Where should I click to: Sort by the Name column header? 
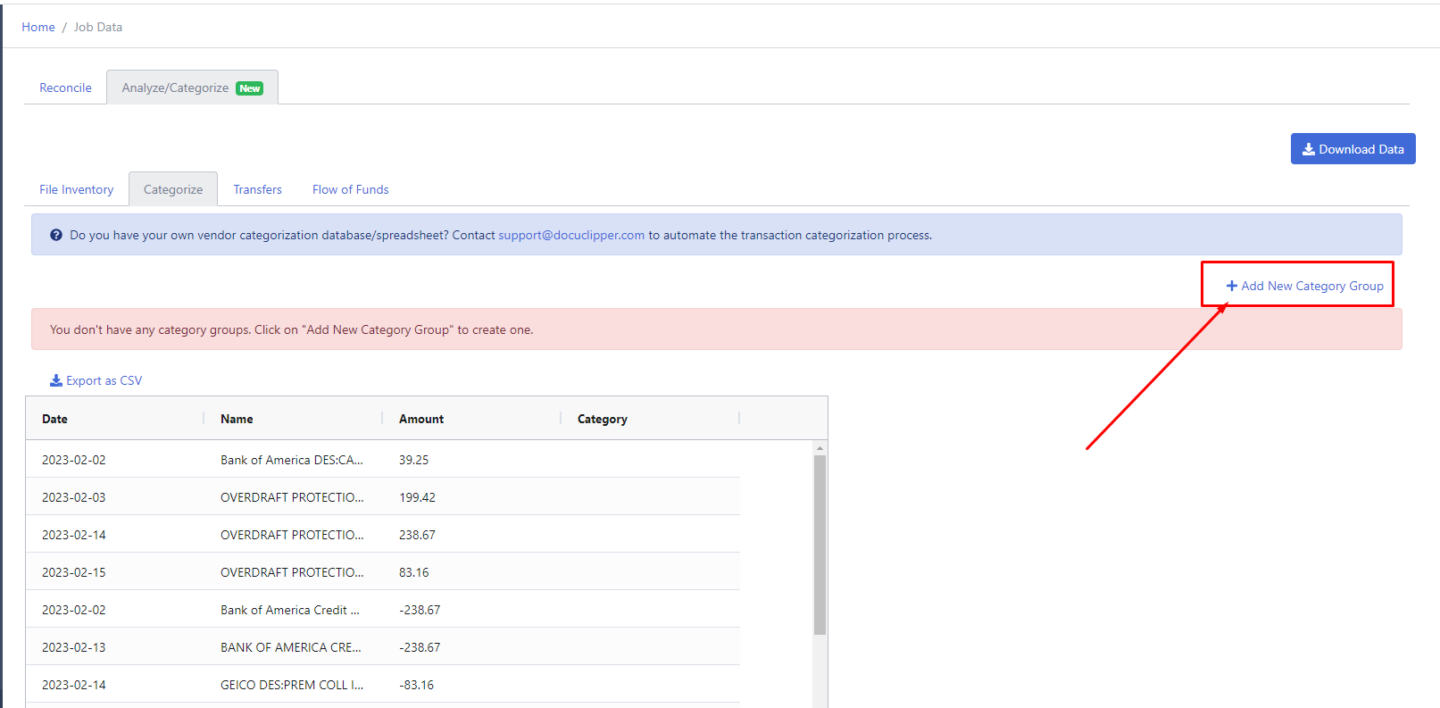(237, 419)
